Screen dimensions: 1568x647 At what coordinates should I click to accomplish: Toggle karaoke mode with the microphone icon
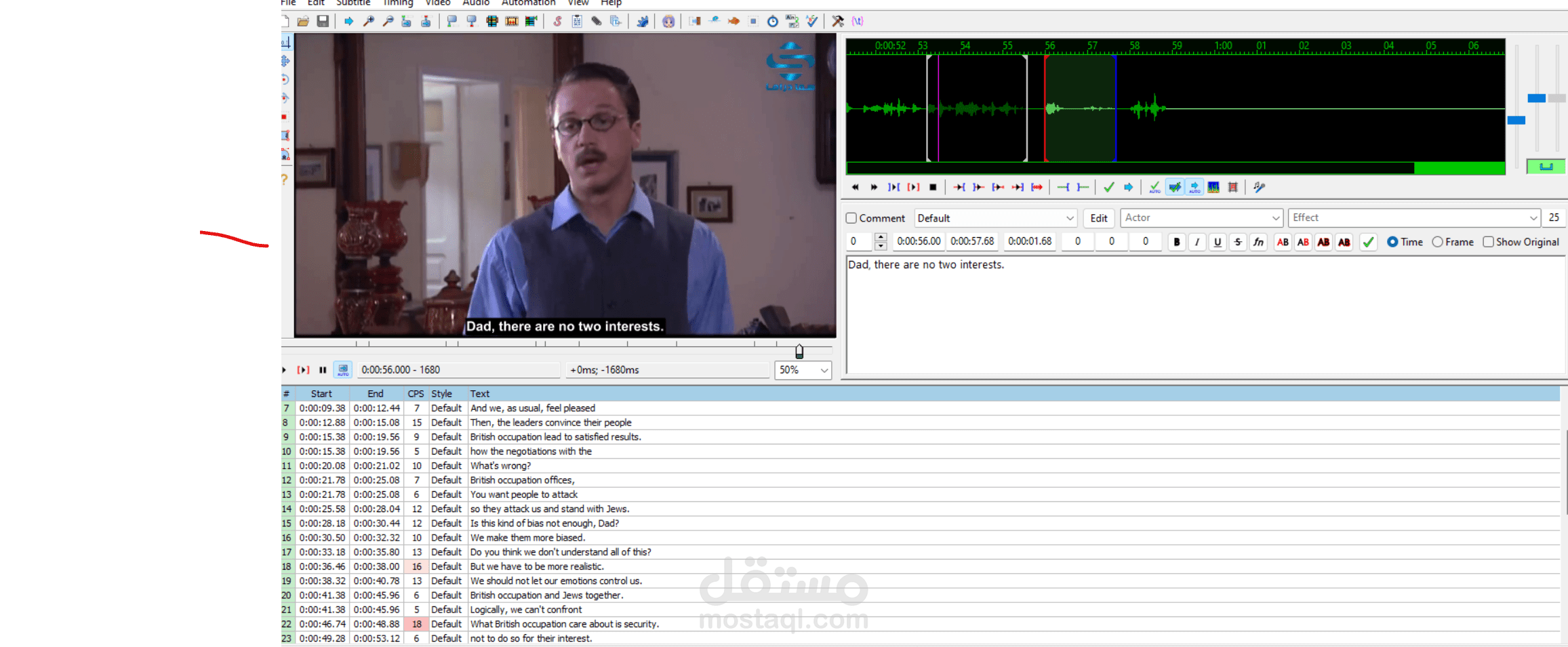[x=1259, y=188]
